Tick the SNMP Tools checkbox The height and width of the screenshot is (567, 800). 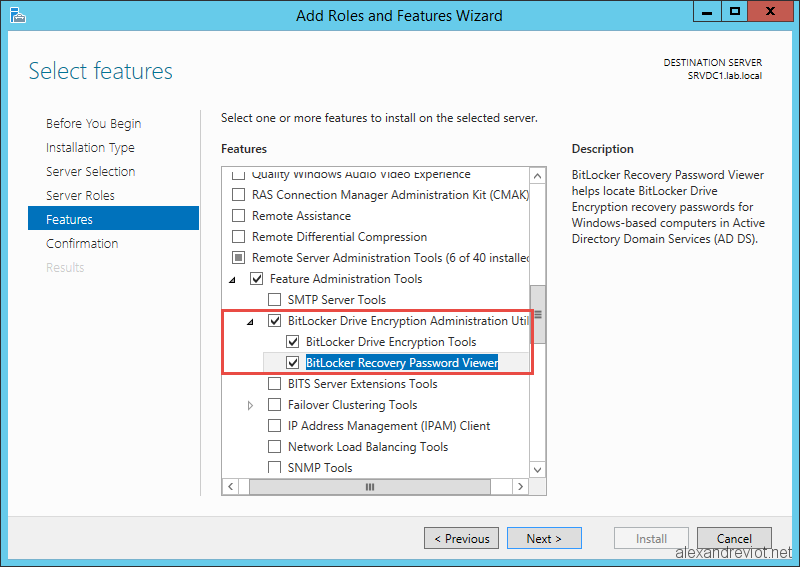(x=274, y=468)
